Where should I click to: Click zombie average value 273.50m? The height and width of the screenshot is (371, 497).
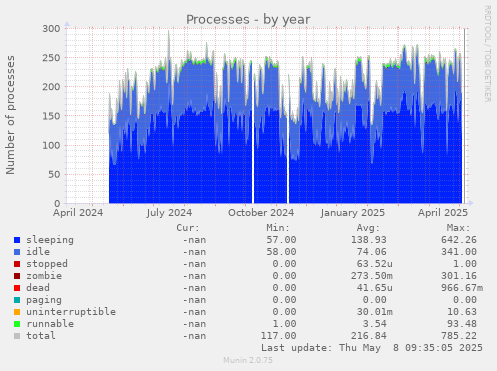pos(372,276)
